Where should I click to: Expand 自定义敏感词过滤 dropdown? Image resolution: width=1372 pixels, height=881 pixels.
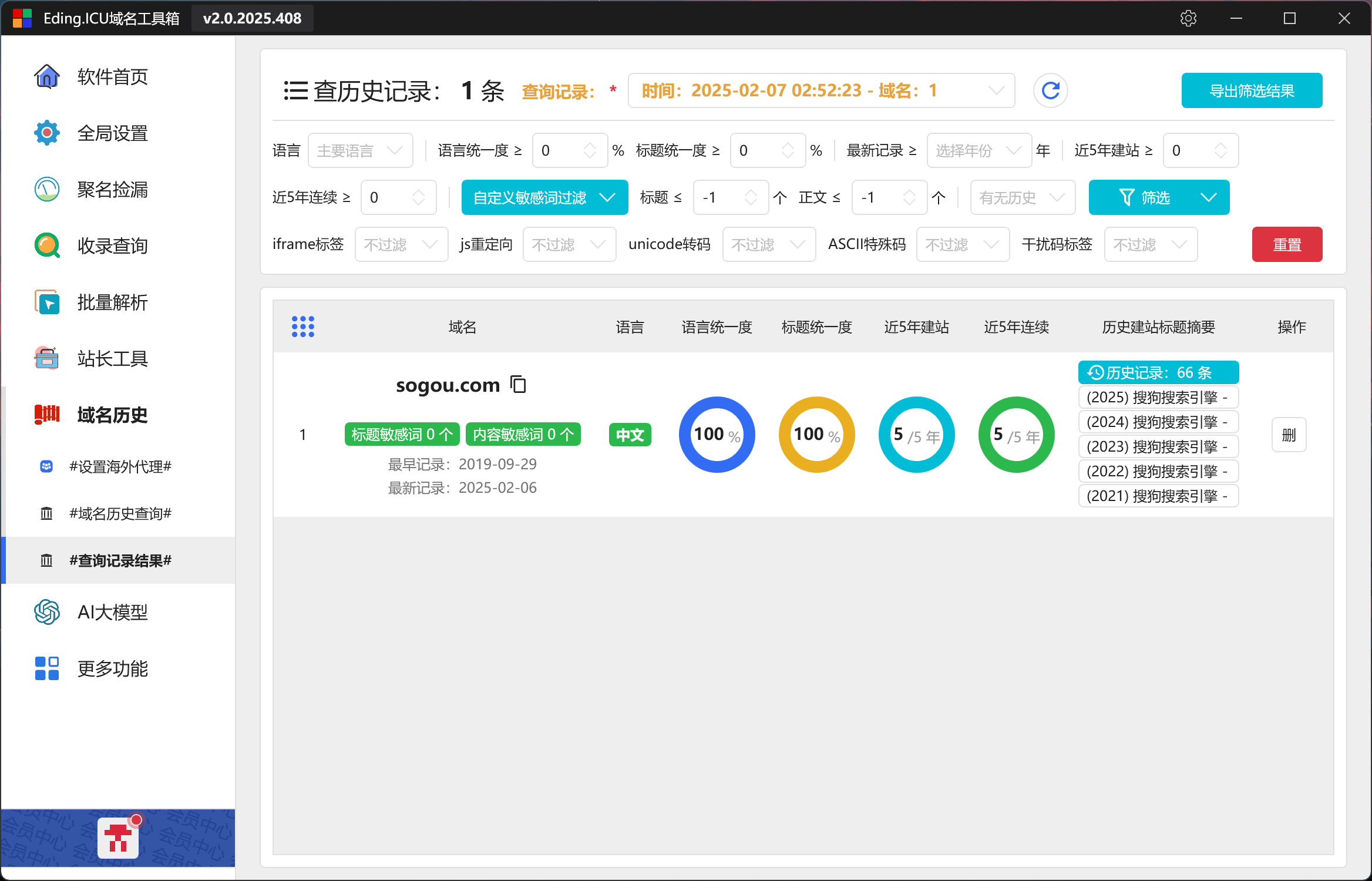544,197
